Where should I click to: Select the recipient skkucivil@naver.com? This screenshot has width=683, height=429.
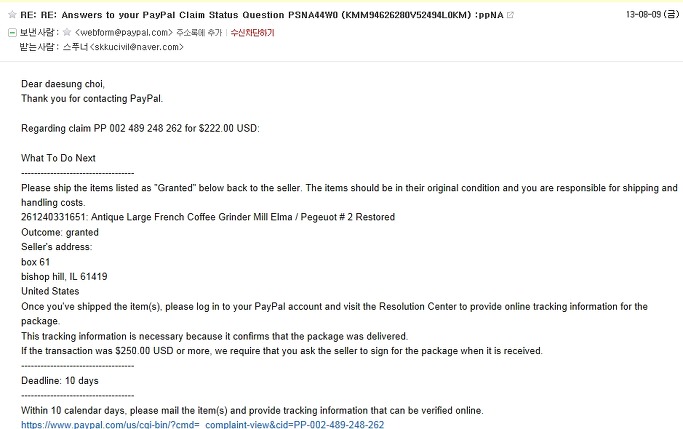[x=136, y=47]
